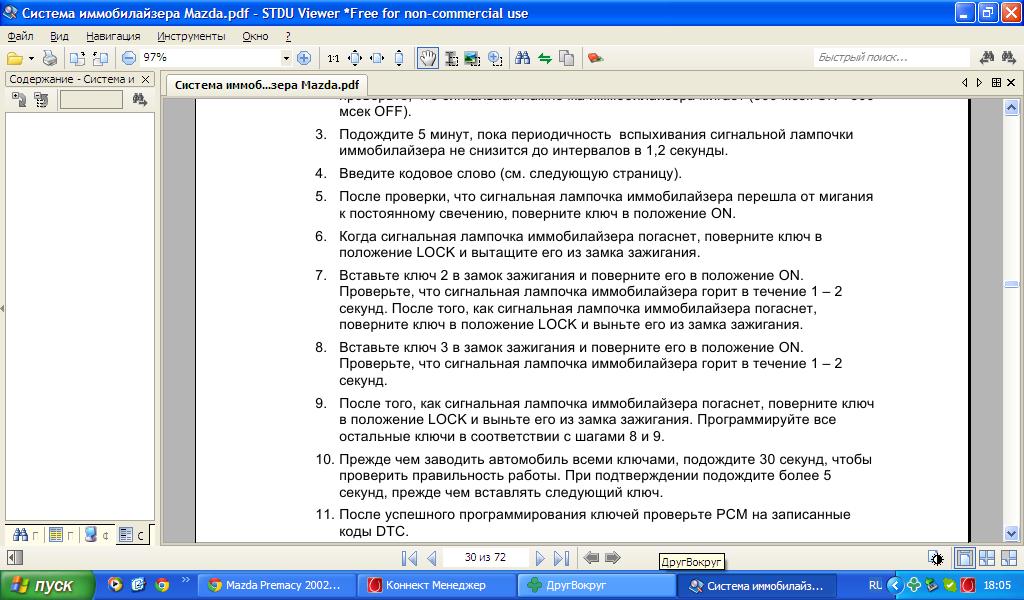
Task: Zoom out with the minus button
Action: coord(129,58)
